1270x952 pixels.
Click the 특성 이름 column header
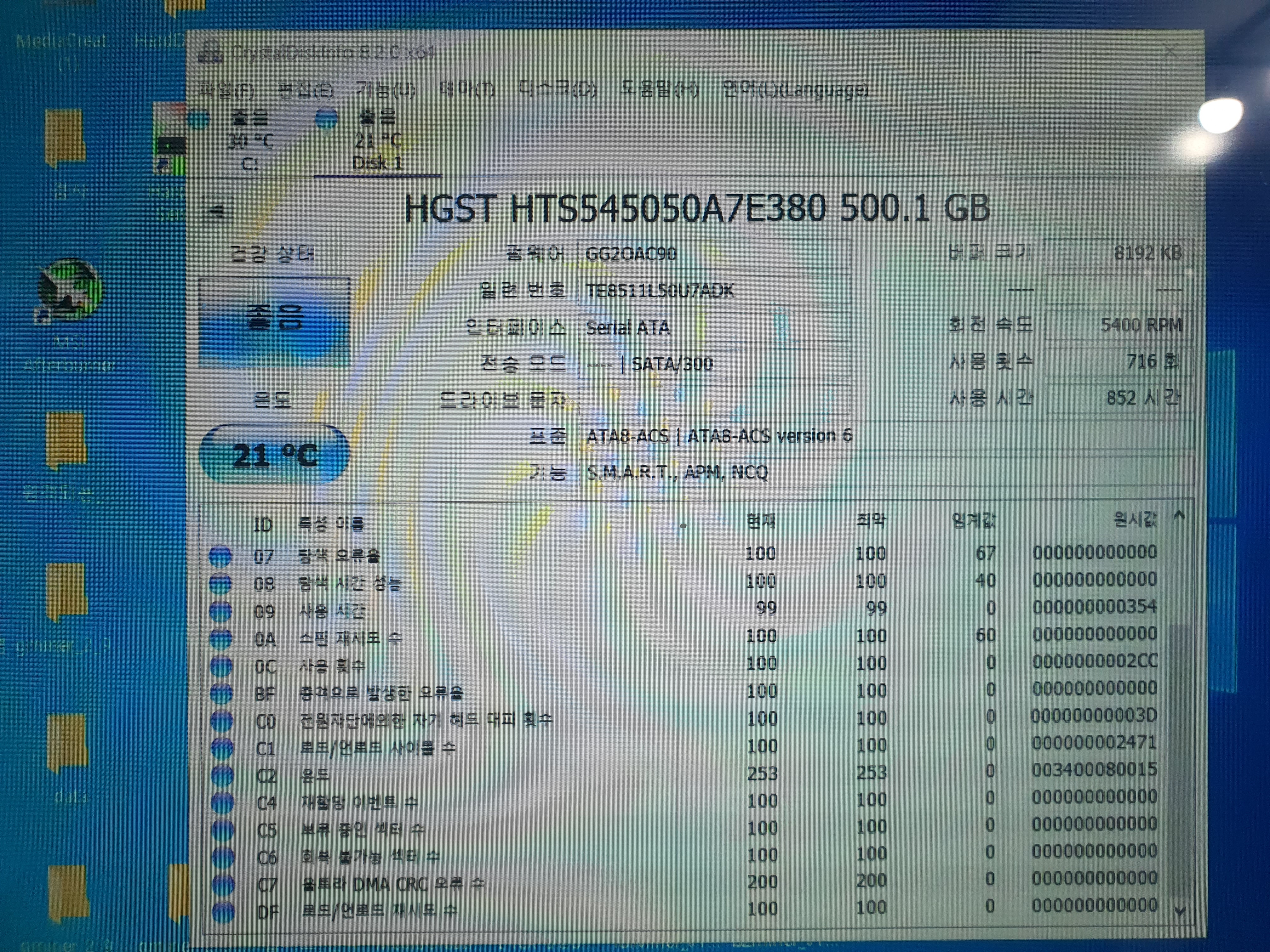(331, 524)
